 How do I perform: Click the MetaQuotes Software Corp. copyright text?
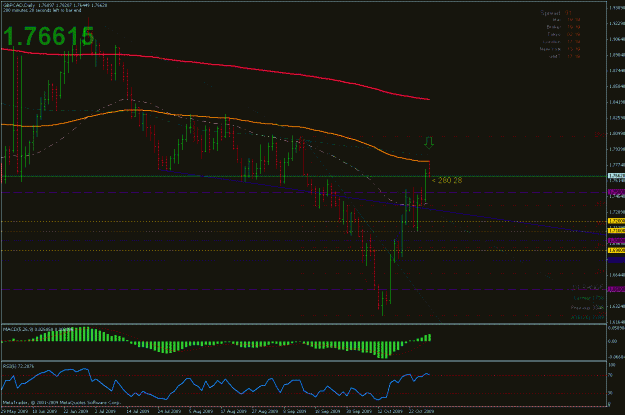coord(62,403)
